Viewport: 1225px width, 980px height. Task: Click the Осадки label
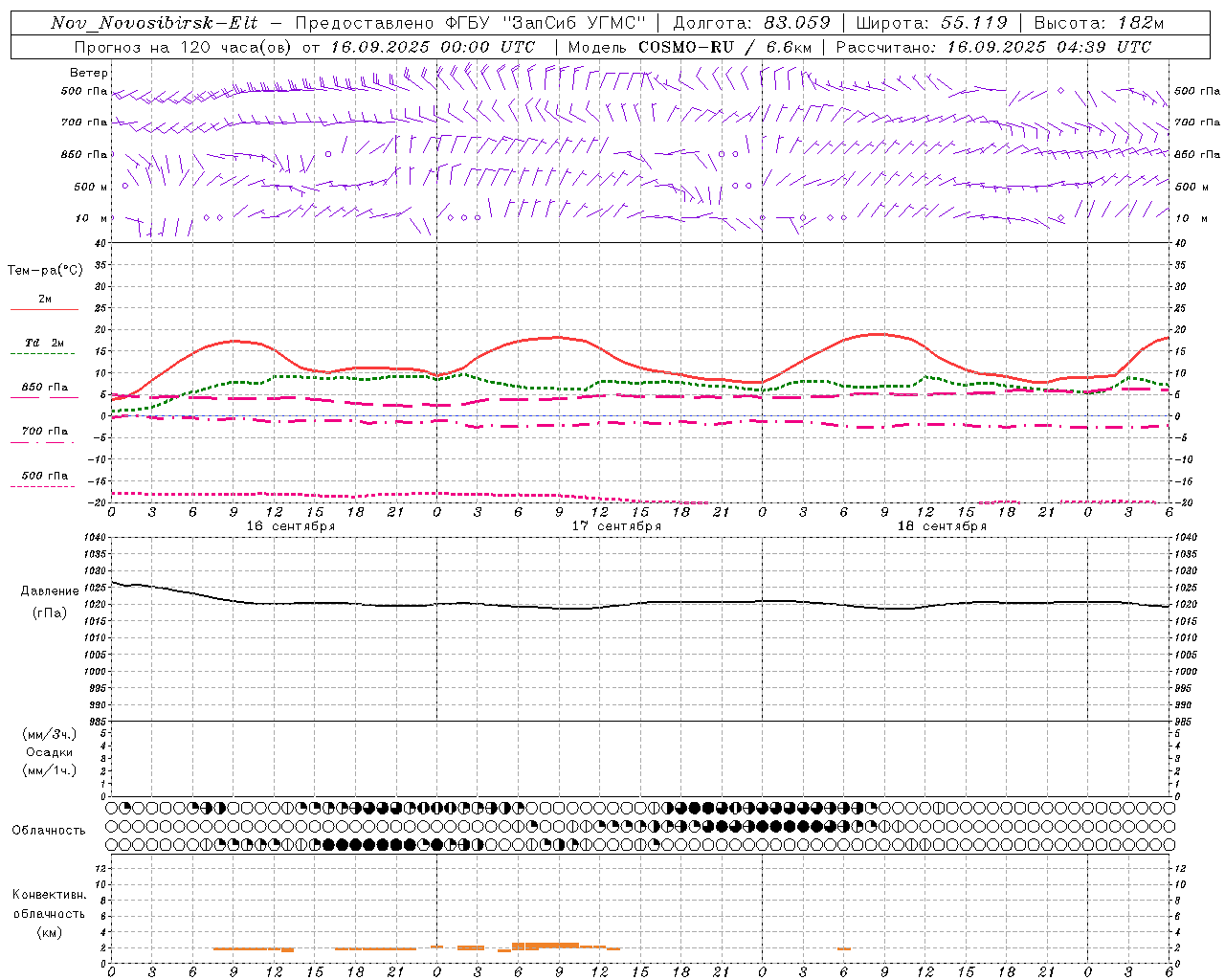tap(50, 752)
